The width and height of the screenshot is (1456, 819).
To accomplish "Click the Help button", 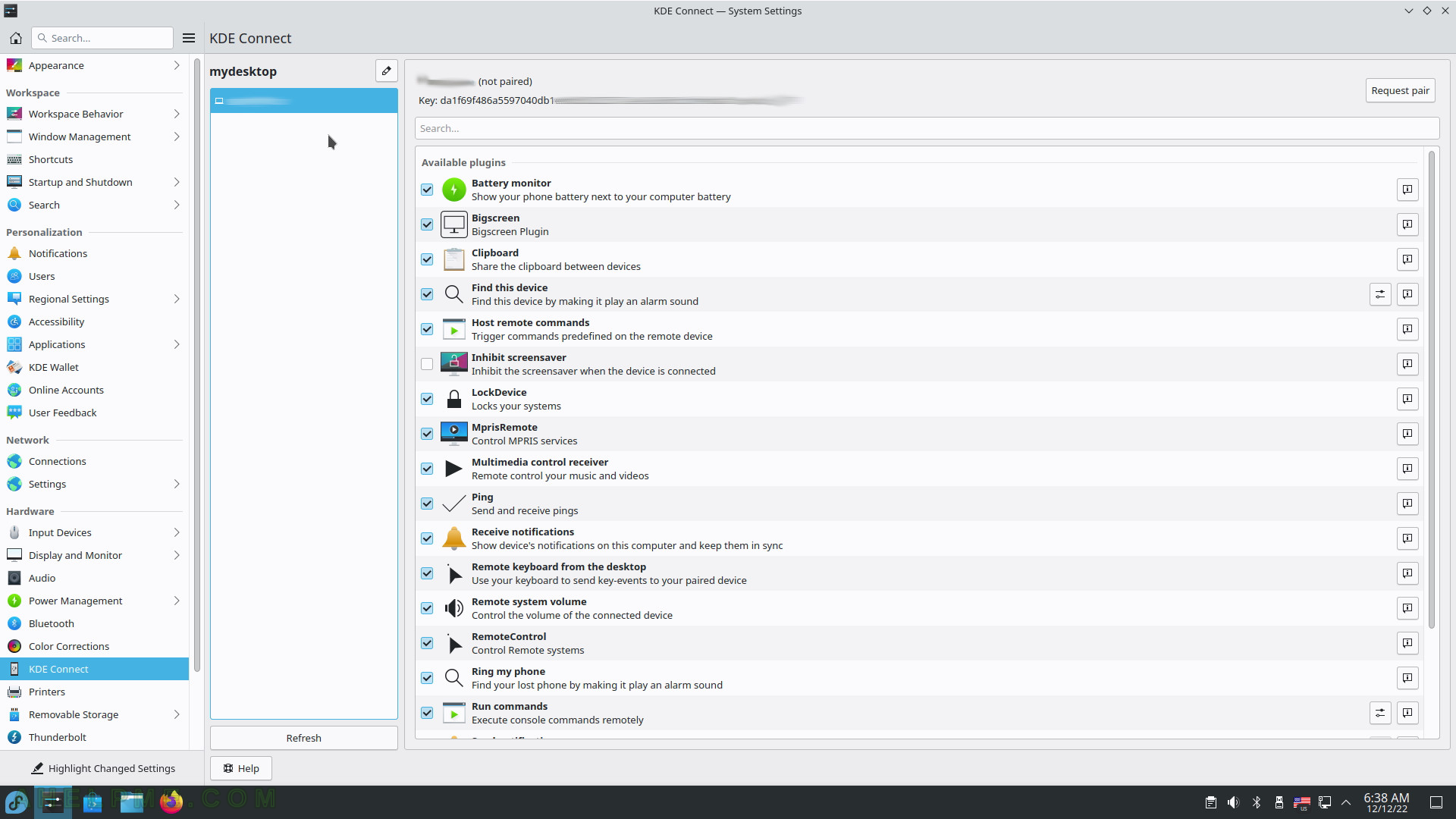I will [x=241, y=768].
